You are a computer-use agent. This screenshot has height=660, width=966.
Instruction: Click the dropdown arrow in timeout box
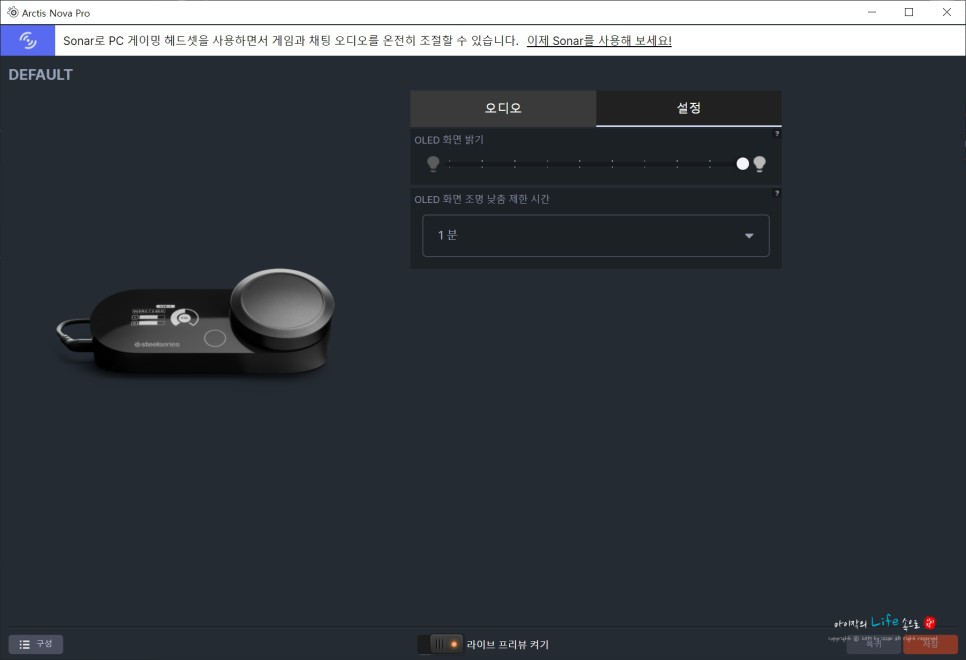pyautogui.click(x=749, y=236)
